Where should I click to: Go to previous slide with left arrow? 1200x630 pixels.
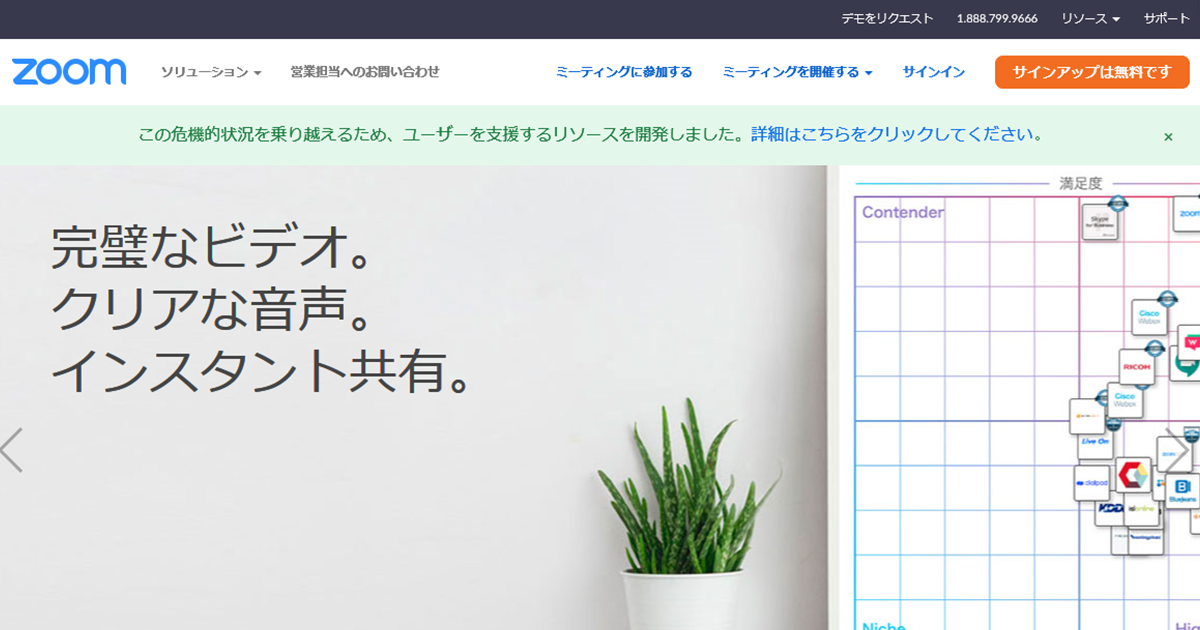[11, 450]
